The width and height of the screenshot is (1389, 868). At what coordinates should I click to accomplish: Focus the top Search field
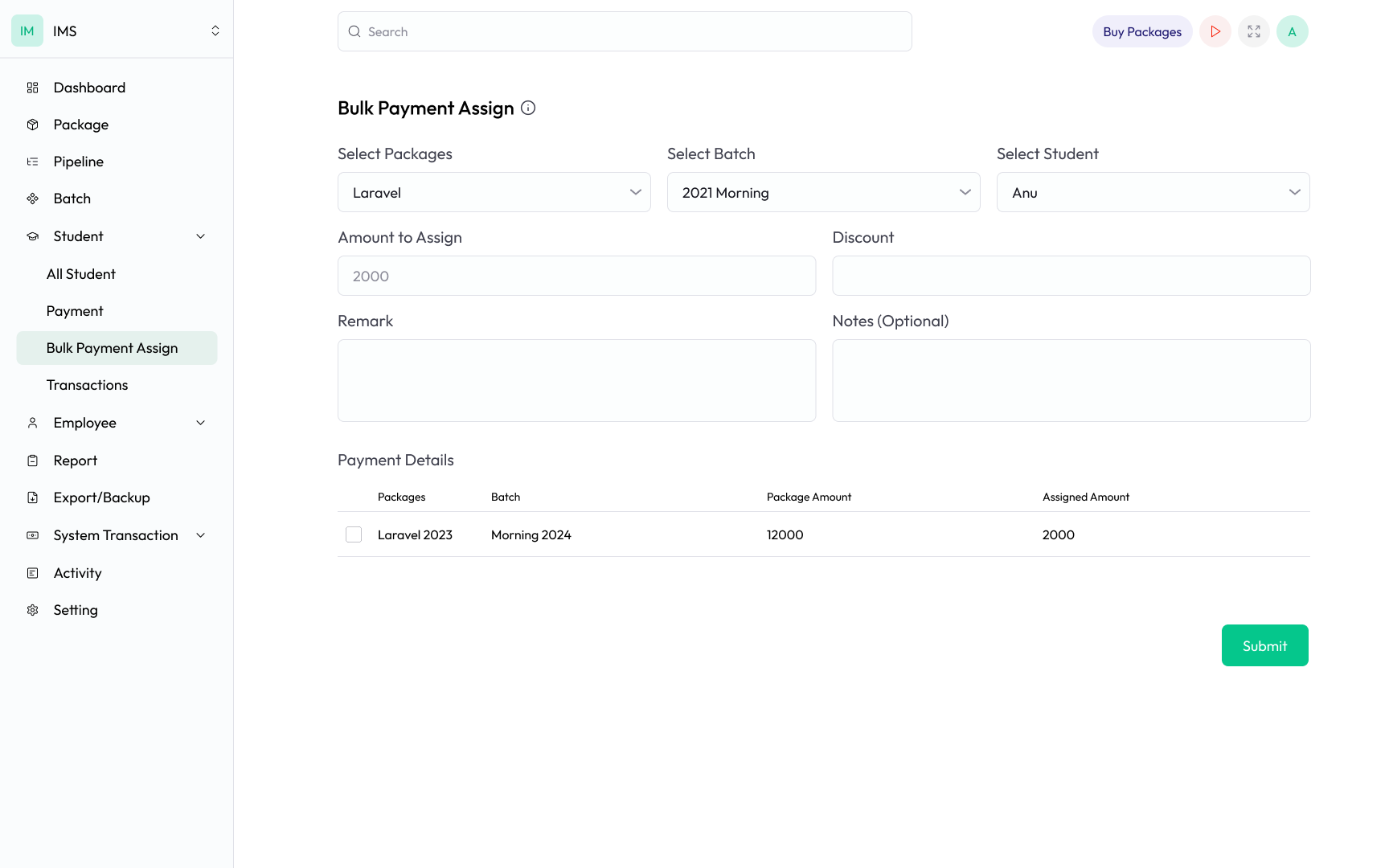pos(625,31)
